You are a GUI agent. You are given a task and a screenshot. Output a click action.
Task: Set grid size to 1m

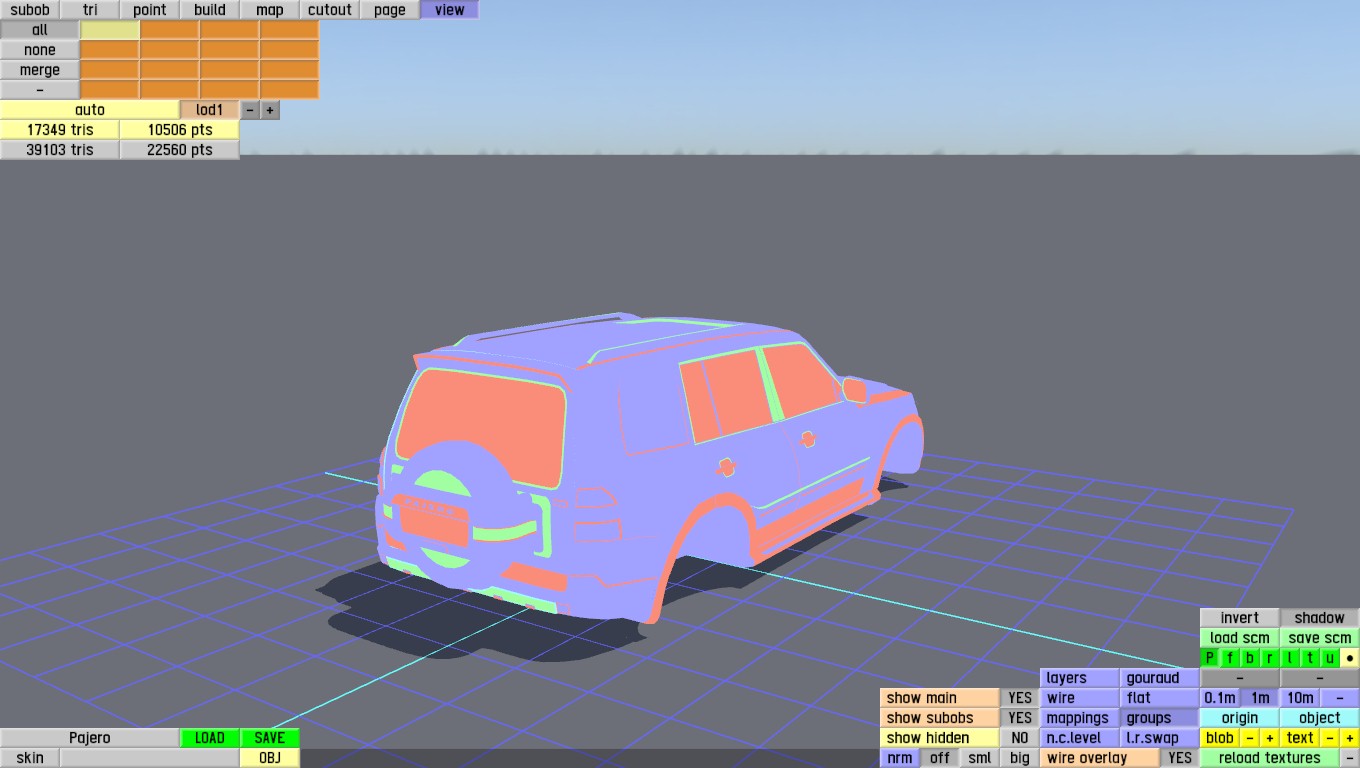(1260, 698)
